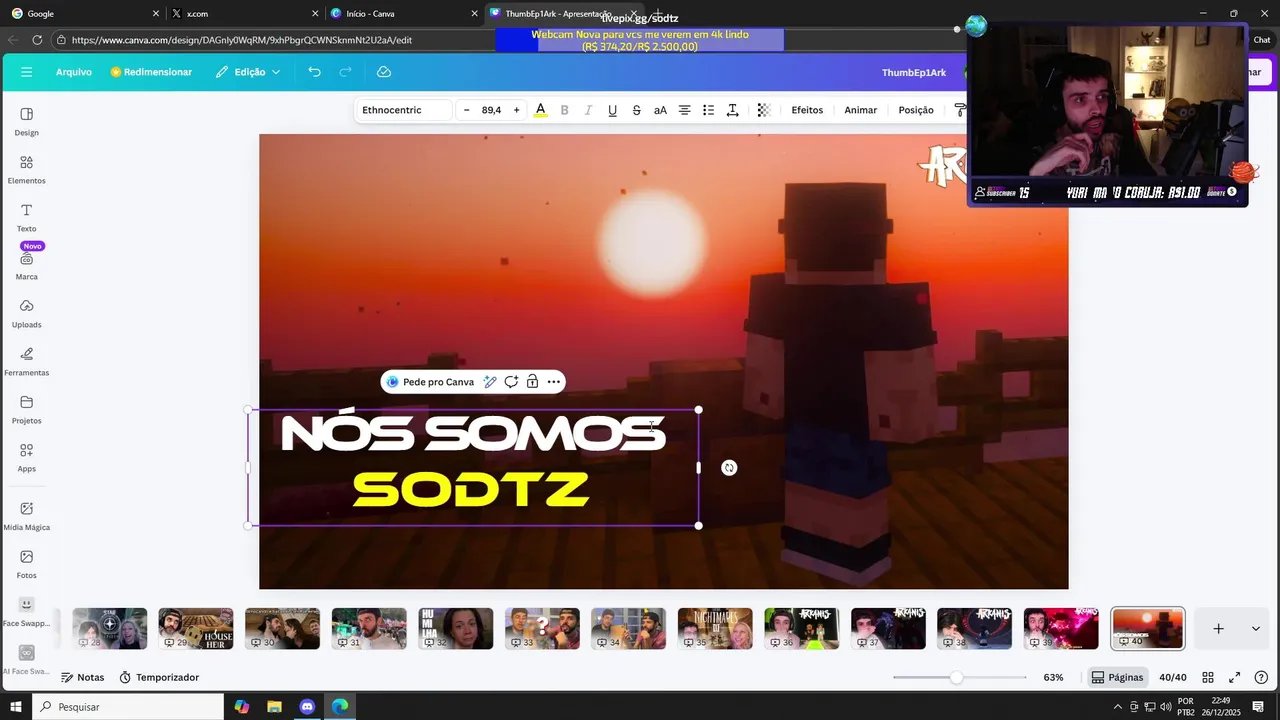The height and width of the screenshot is (720, 1280).
Task: Undo the last action
Action: click(x=314, y=72)
